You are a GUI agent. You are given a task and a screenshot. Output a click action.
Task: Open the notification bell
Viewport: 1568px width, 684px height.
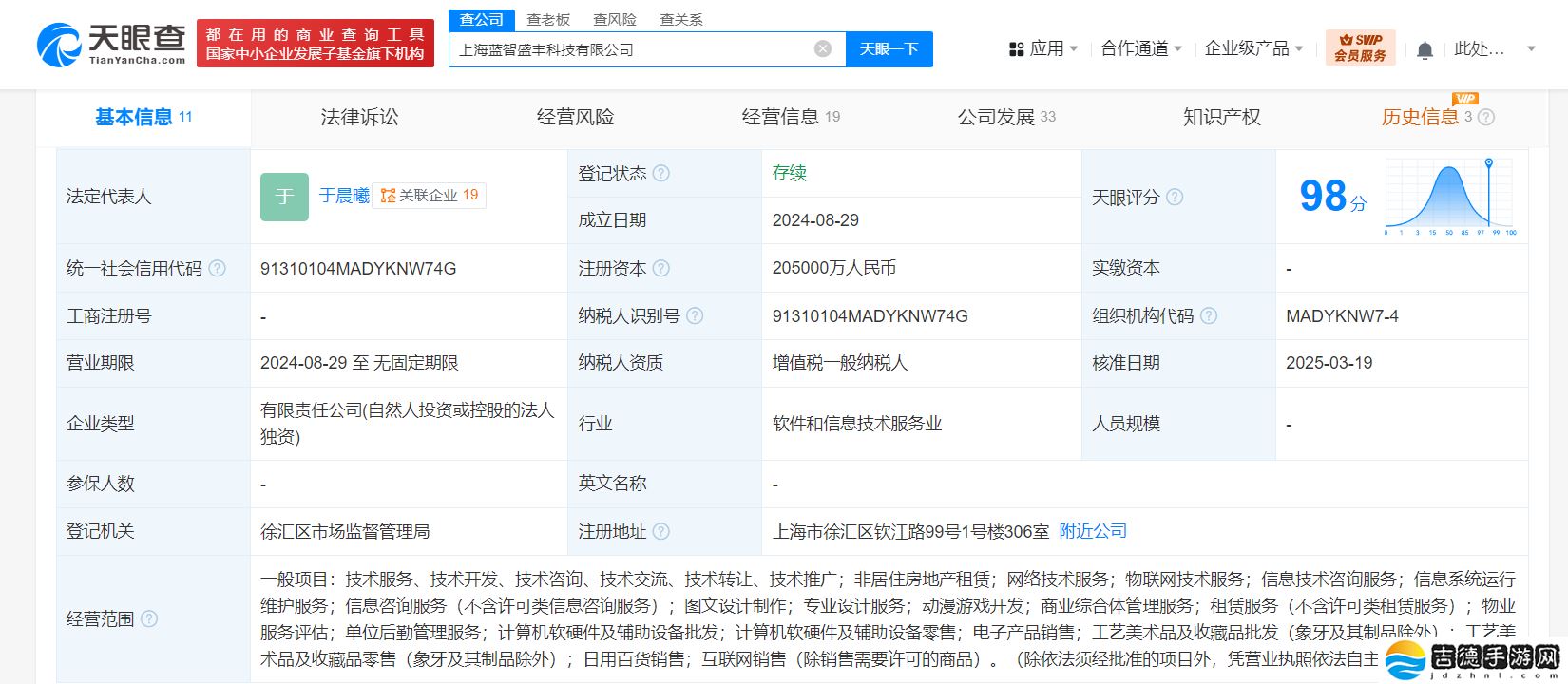(x=1425, y=49)
